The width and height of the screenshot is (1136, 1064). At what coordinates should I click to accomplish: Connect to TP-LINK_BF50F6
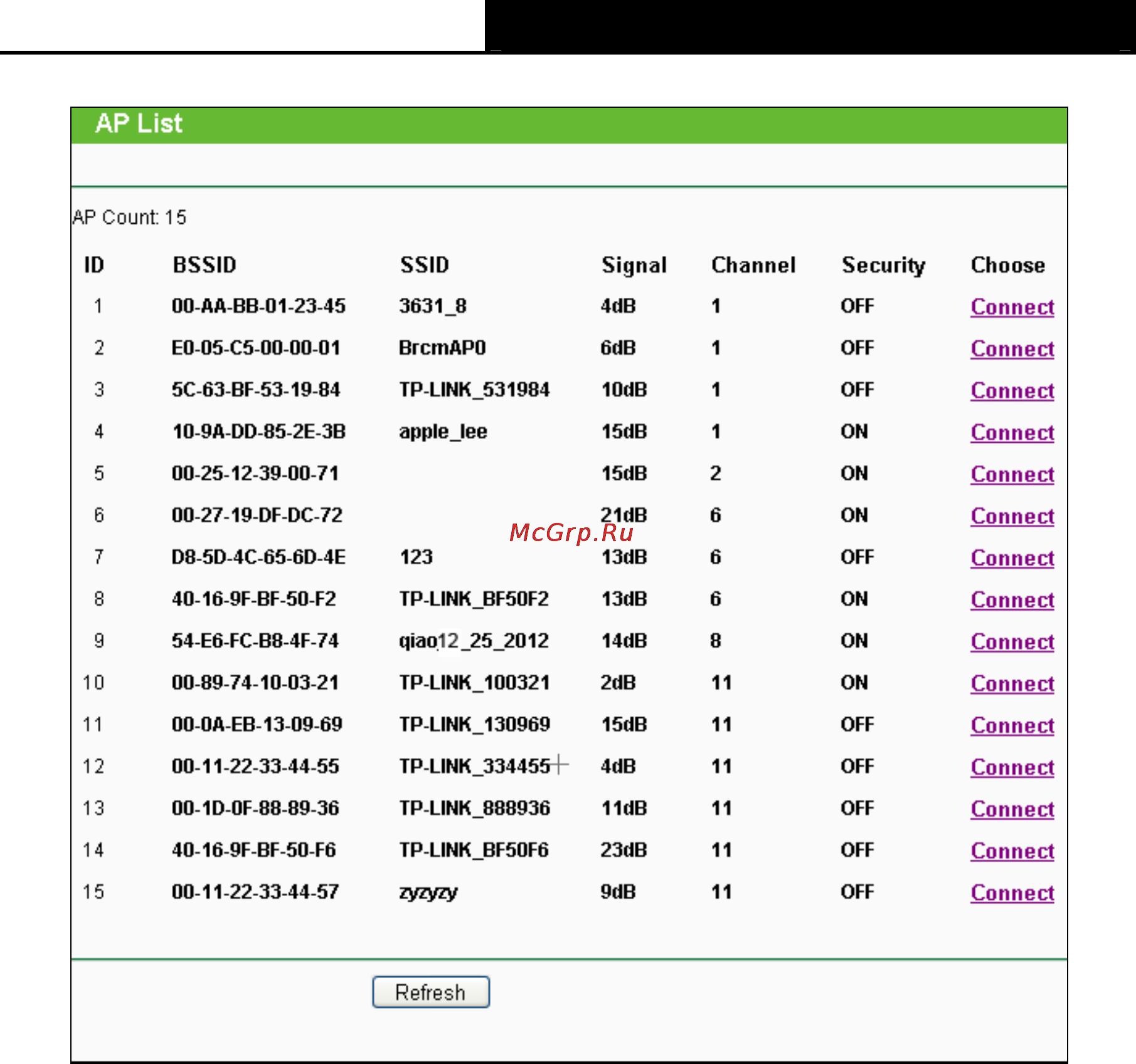[x=1012, y=851]
